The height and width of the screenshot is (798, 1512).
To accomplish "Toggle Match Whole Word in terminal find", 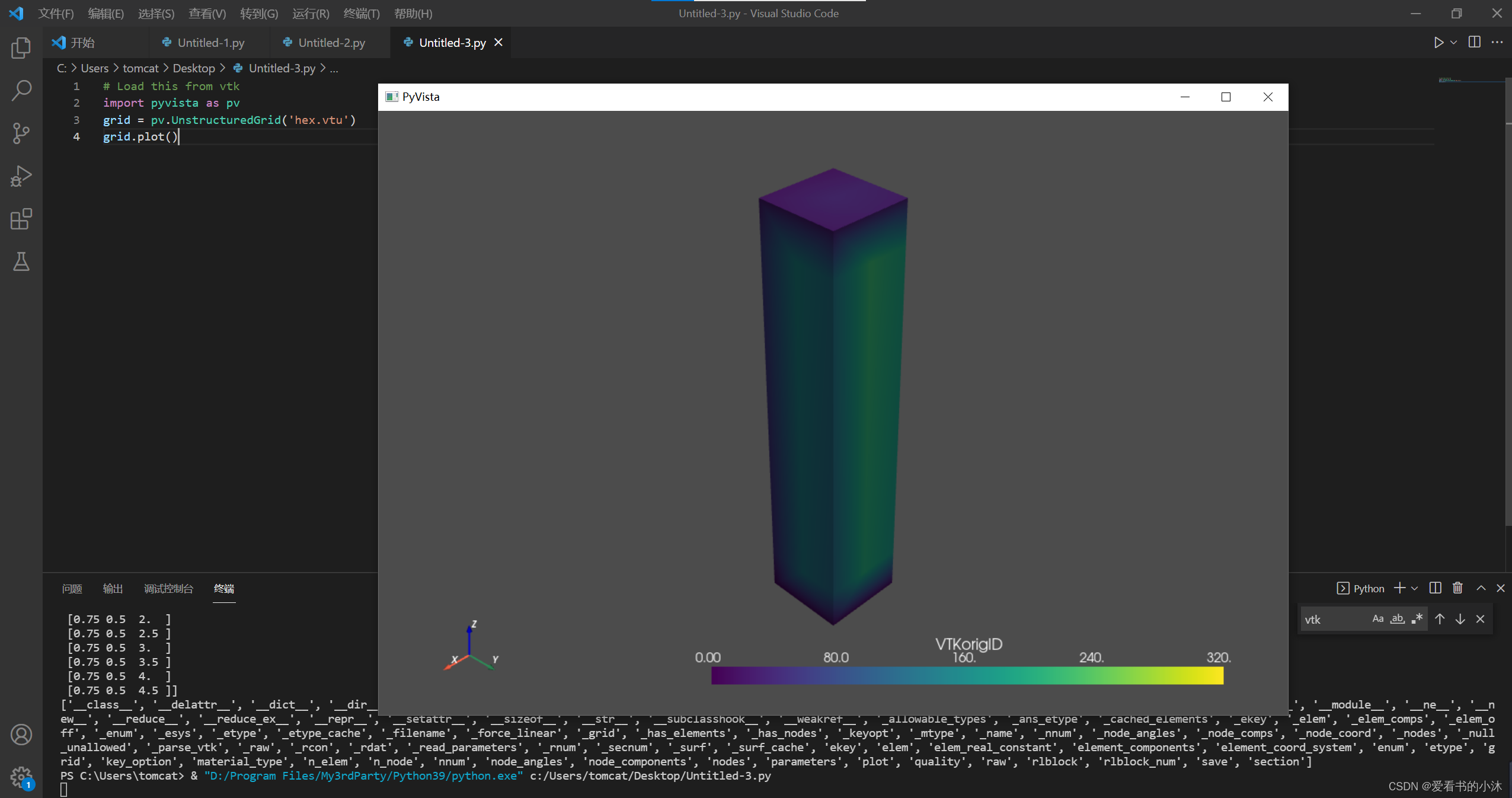I will click(1398, 619).
